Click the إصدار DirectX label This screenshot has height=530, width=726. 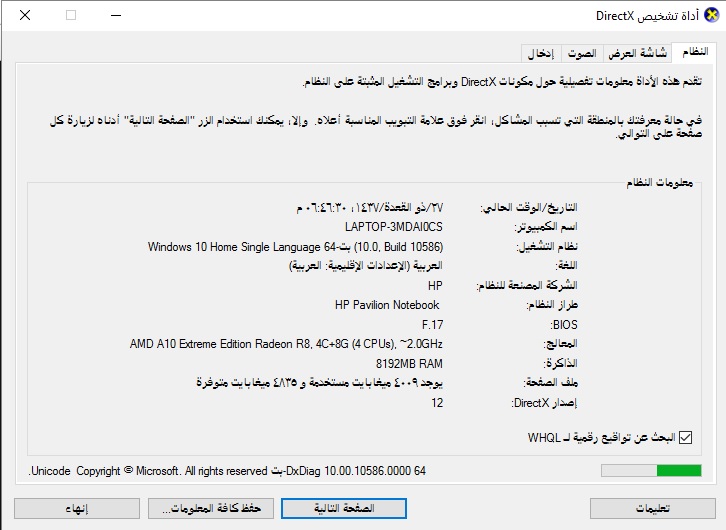(544, 403)
